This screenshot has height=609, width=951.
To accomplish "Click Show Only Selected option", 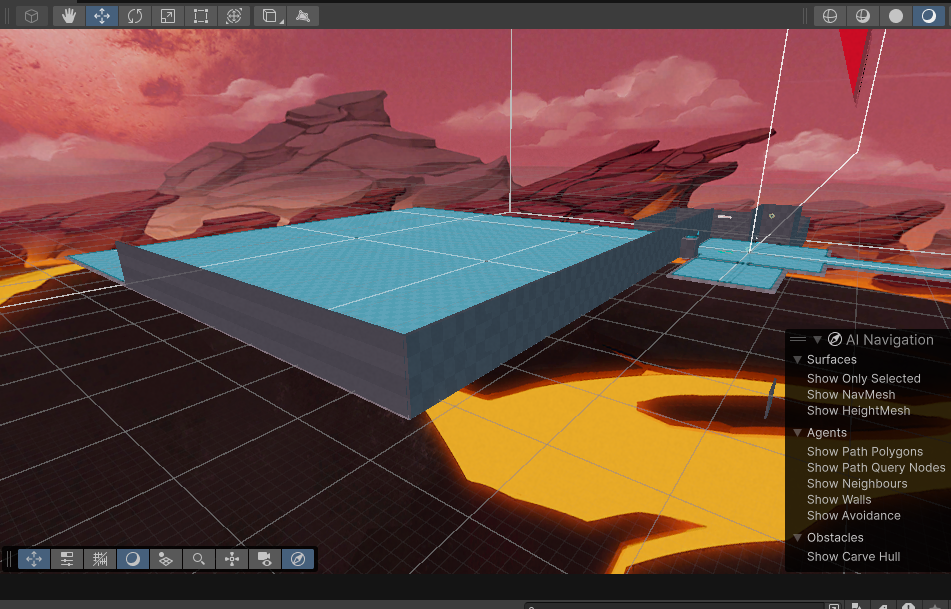I will pos(863,379).
